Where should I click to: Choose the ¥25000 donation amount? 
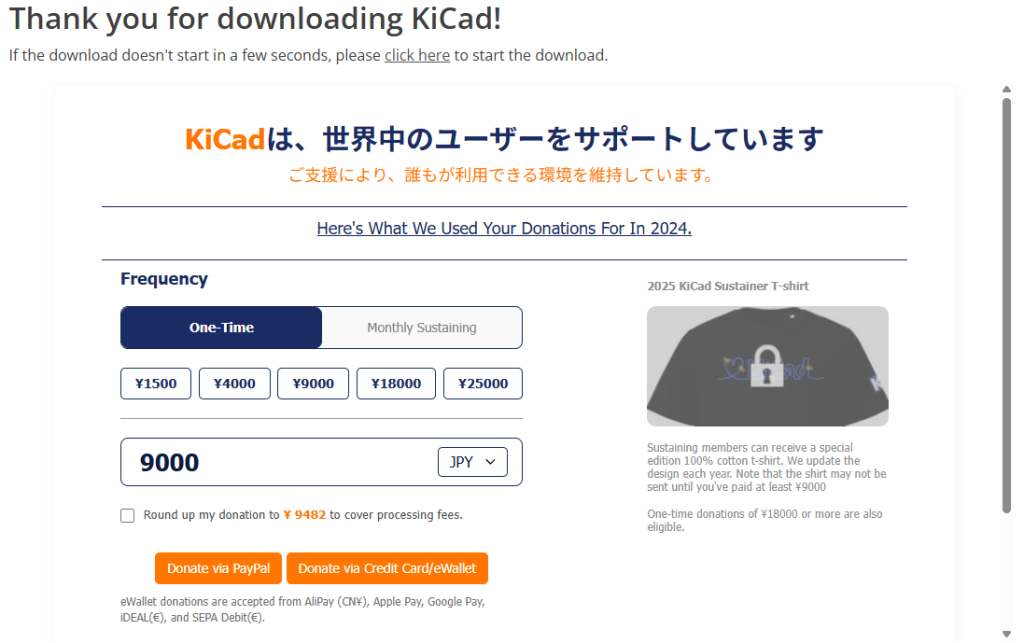pyautogui.click(x=483, y=384)
